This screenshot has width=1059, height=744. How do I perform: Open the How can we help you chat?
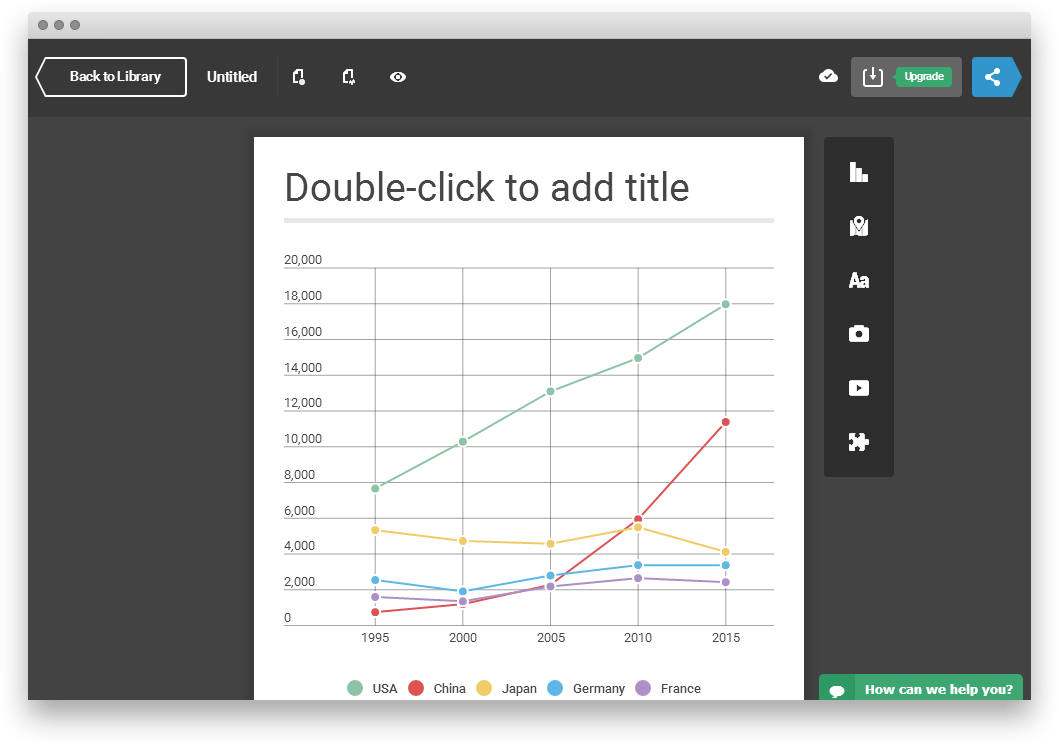click(x=921, y=689)
